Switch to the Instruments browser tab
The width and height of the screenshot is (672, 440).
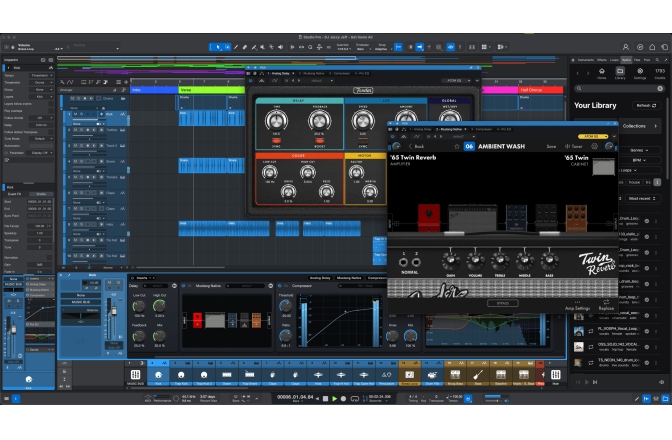coord(585,60)
